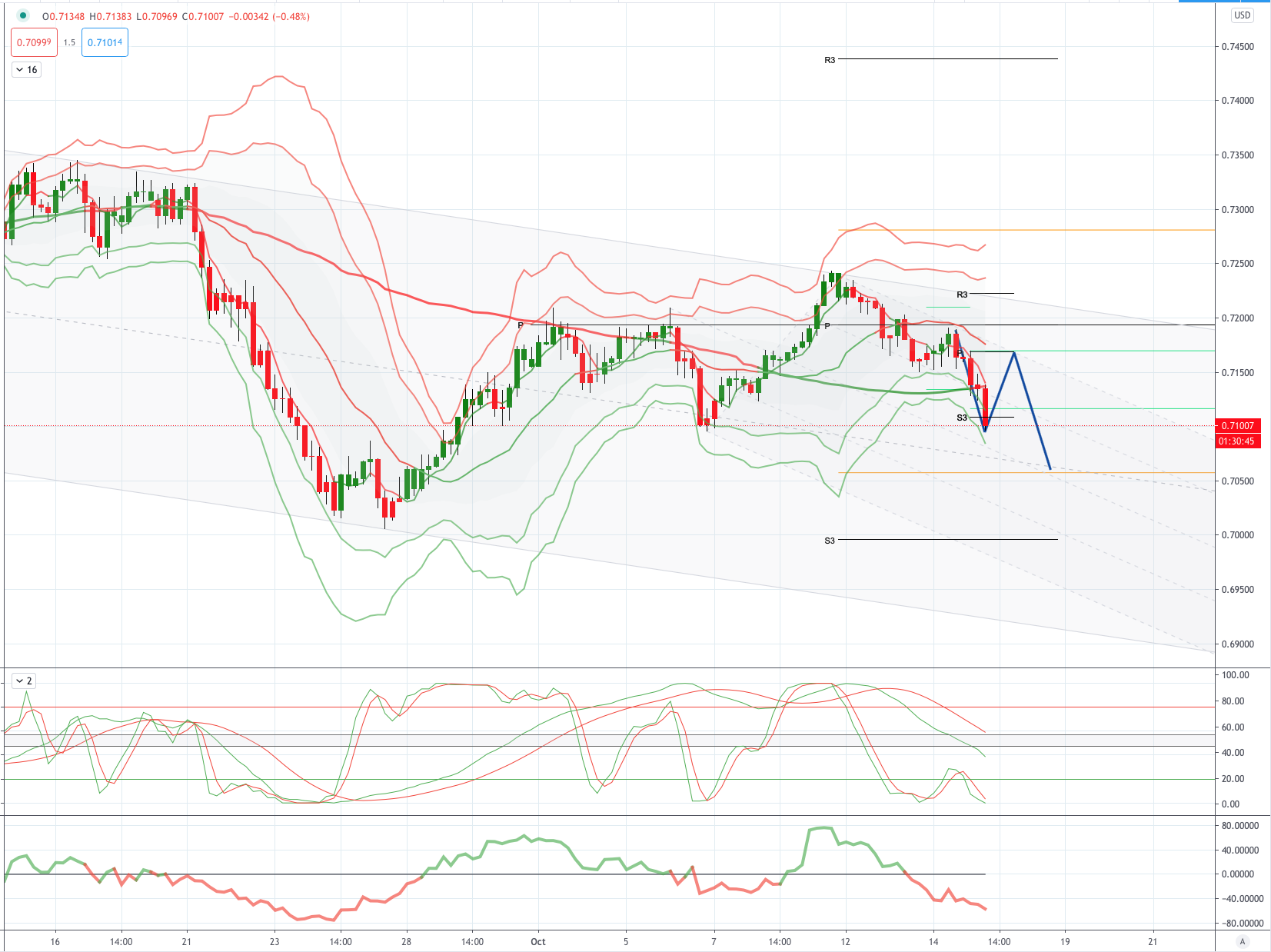The image size is (1271, 952).
Task: Click the red sell price 0.70999 button
Action: tap(34, 42)
